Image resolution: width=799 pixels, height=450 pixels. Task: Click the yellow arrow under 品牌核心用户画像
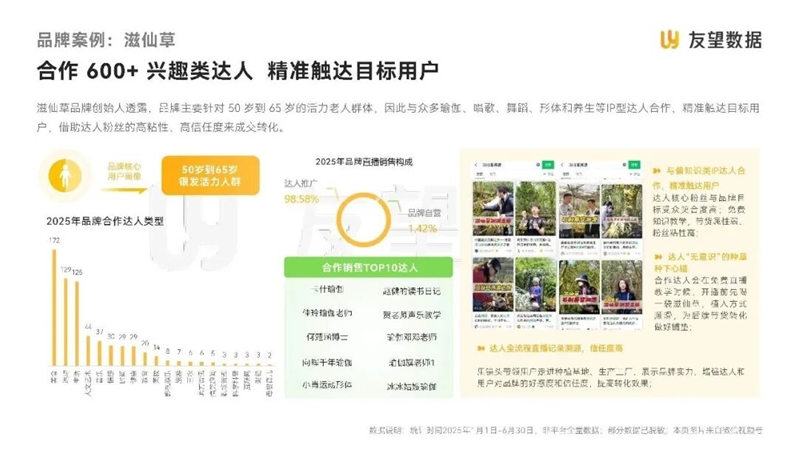click(x=124, y=190)
